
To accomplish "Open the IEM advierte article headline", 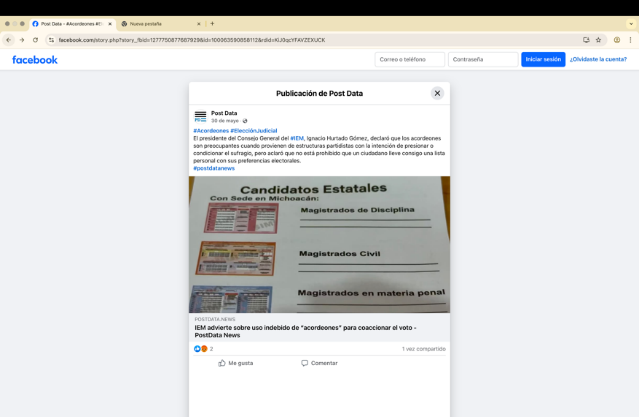I will tap(305, 331).
